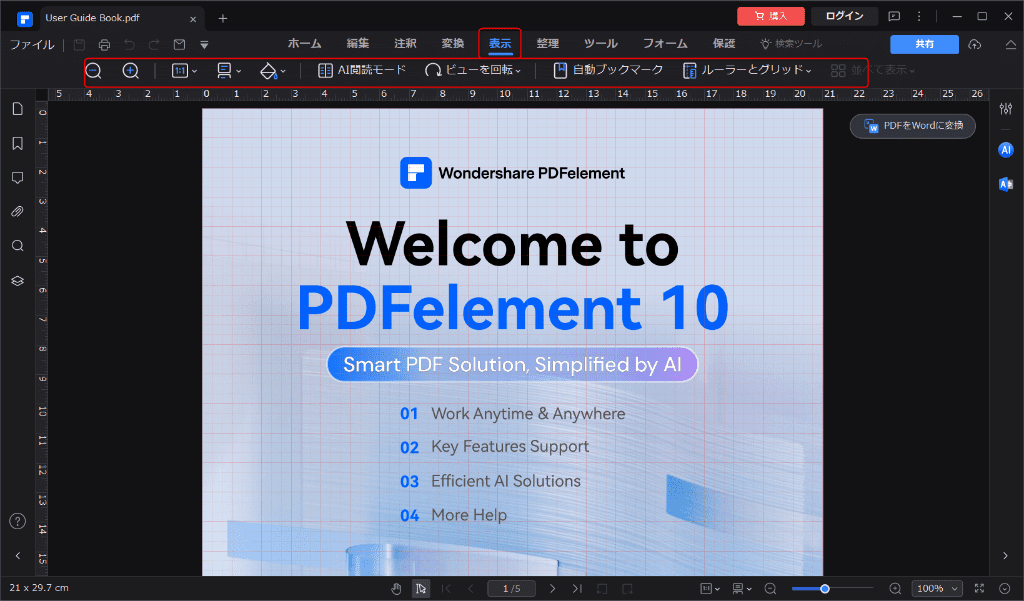Switch to the 整理 tab
Screen dimensions: 1024x601
point(547,44)
